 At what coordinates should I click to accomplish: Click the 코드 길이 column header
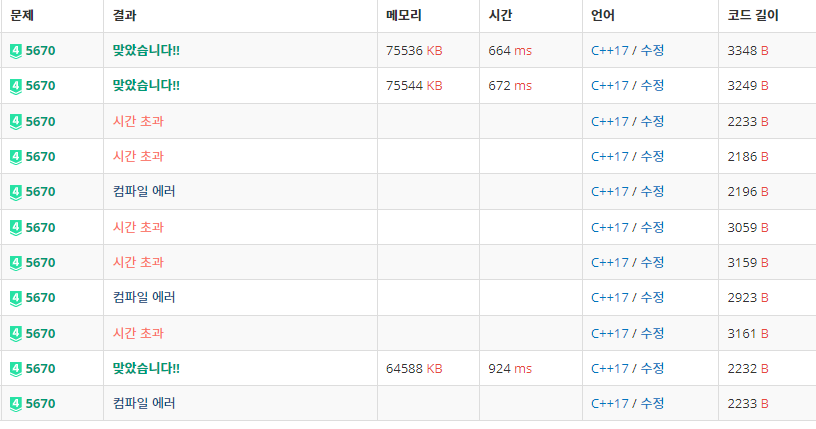pyautogui.click(x=753, y=16)
